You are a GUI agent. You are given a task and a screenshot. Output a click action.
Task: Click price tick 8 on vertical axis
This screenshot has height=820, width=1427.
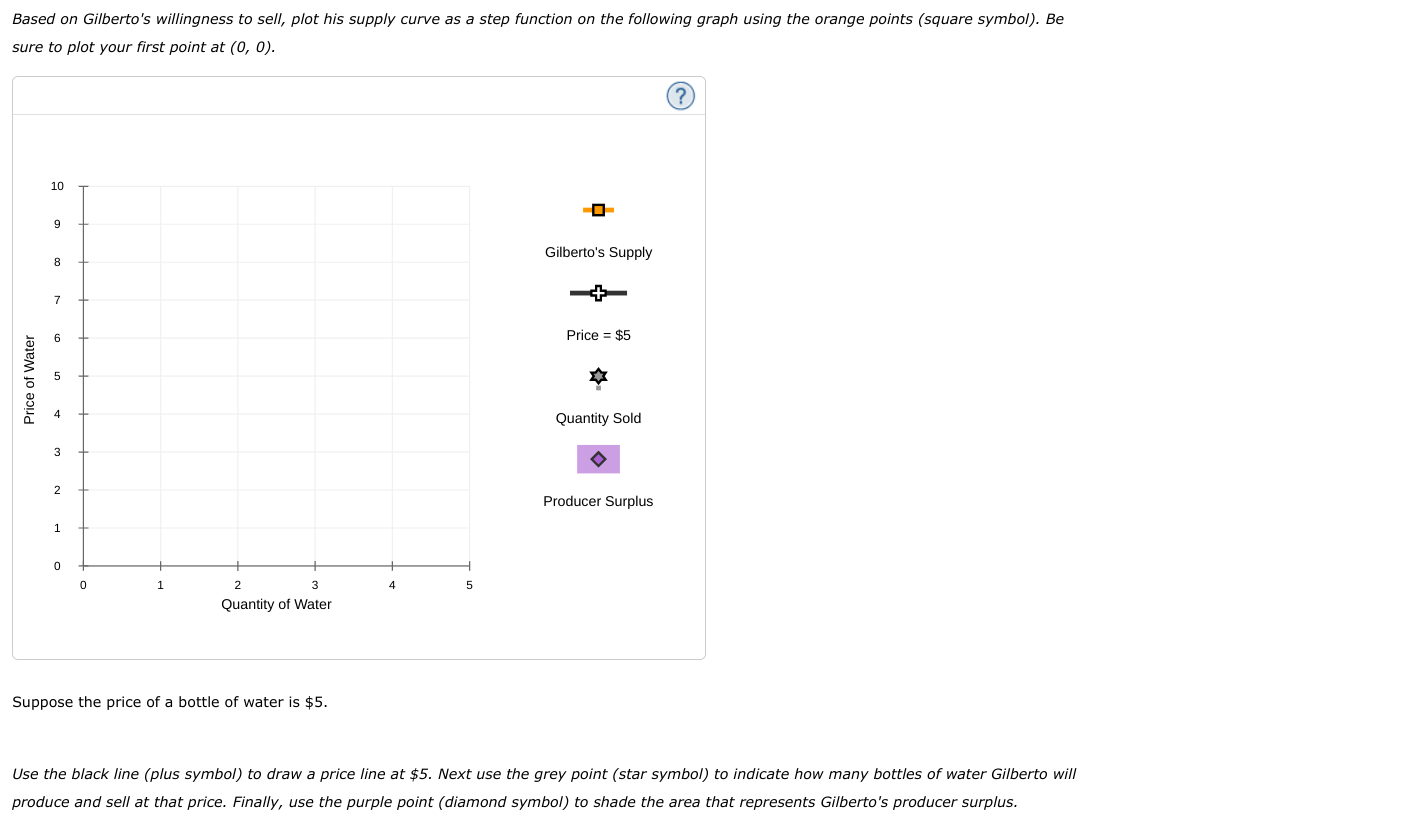57,262
